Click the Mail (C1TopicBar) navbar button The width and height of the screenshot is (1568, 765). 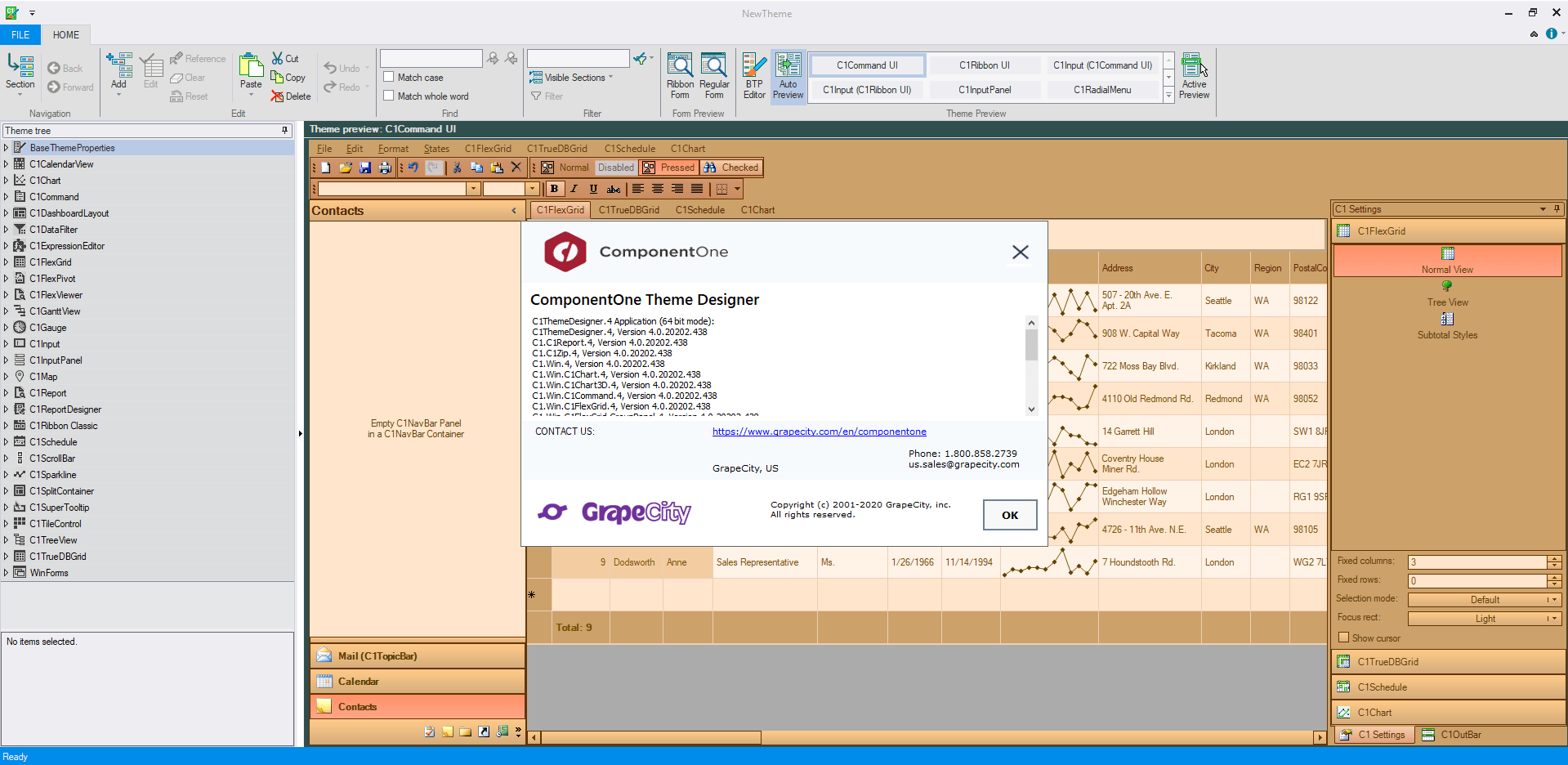coord(418,656)
